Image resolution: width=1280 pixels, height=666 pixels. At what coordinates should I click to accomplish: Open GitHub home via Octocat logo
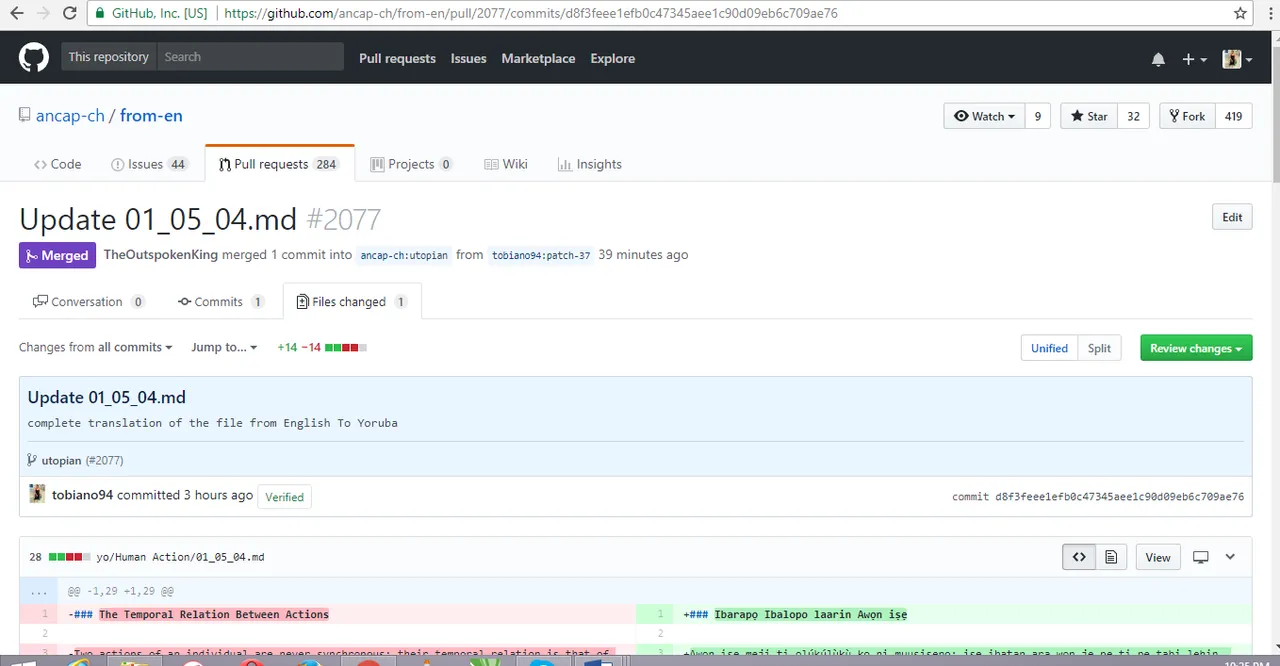tap(33, 58)
